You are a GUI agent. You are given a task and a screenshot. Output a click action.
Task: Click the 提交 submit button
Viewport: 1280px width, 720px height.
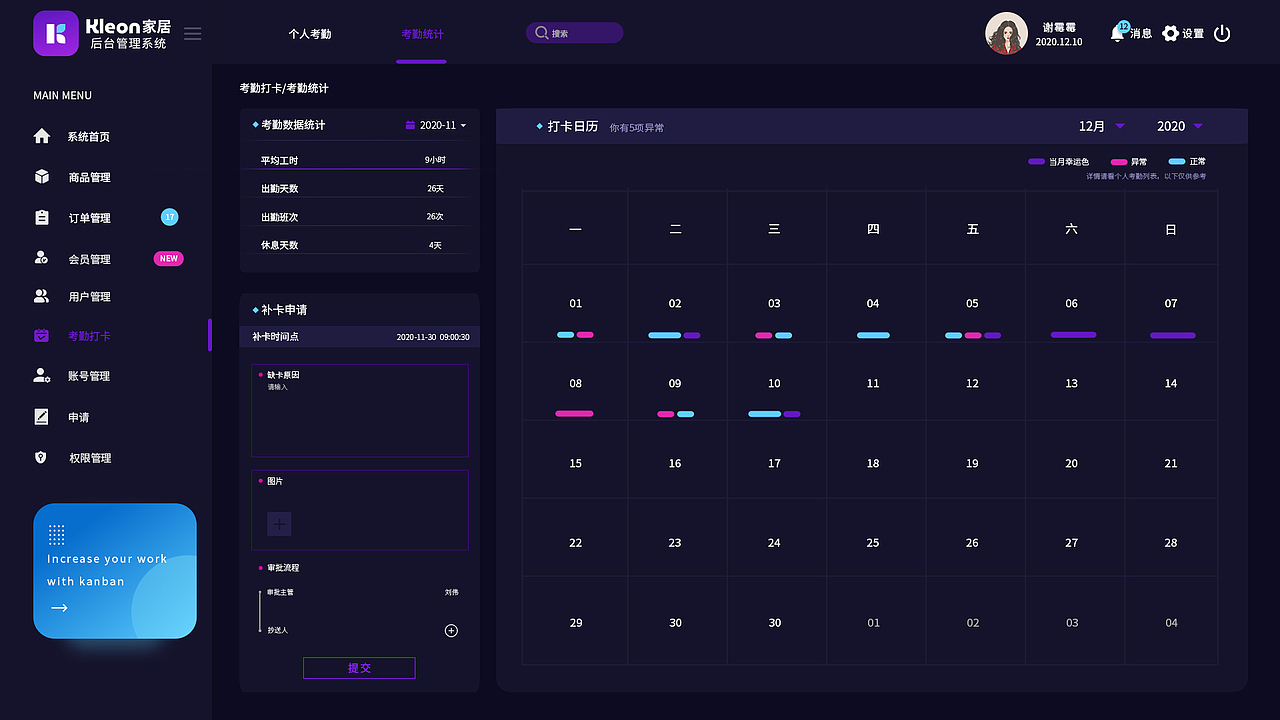[x=359, y=667]
